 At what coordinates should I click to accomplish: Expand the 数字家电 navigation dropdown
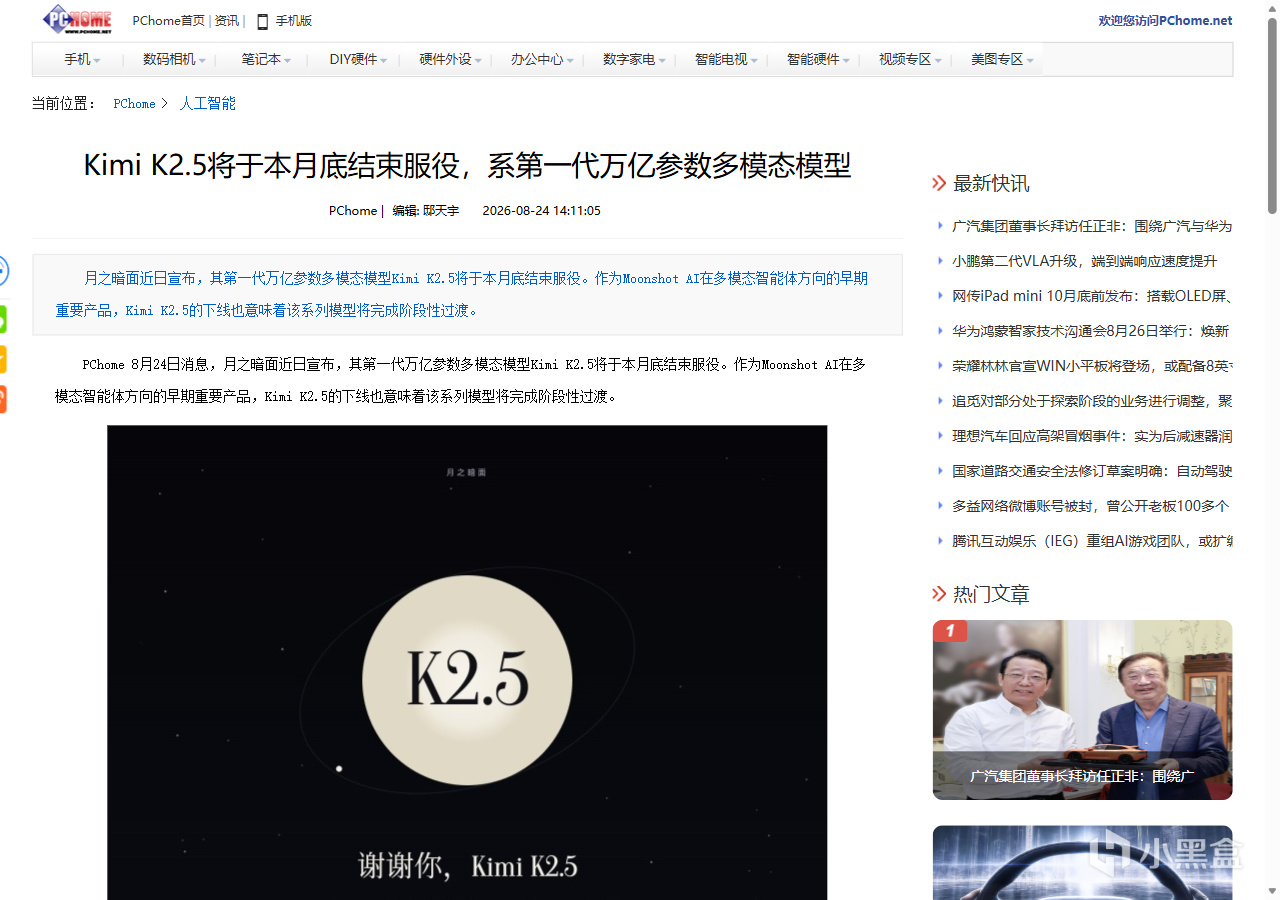coord(634,60)
